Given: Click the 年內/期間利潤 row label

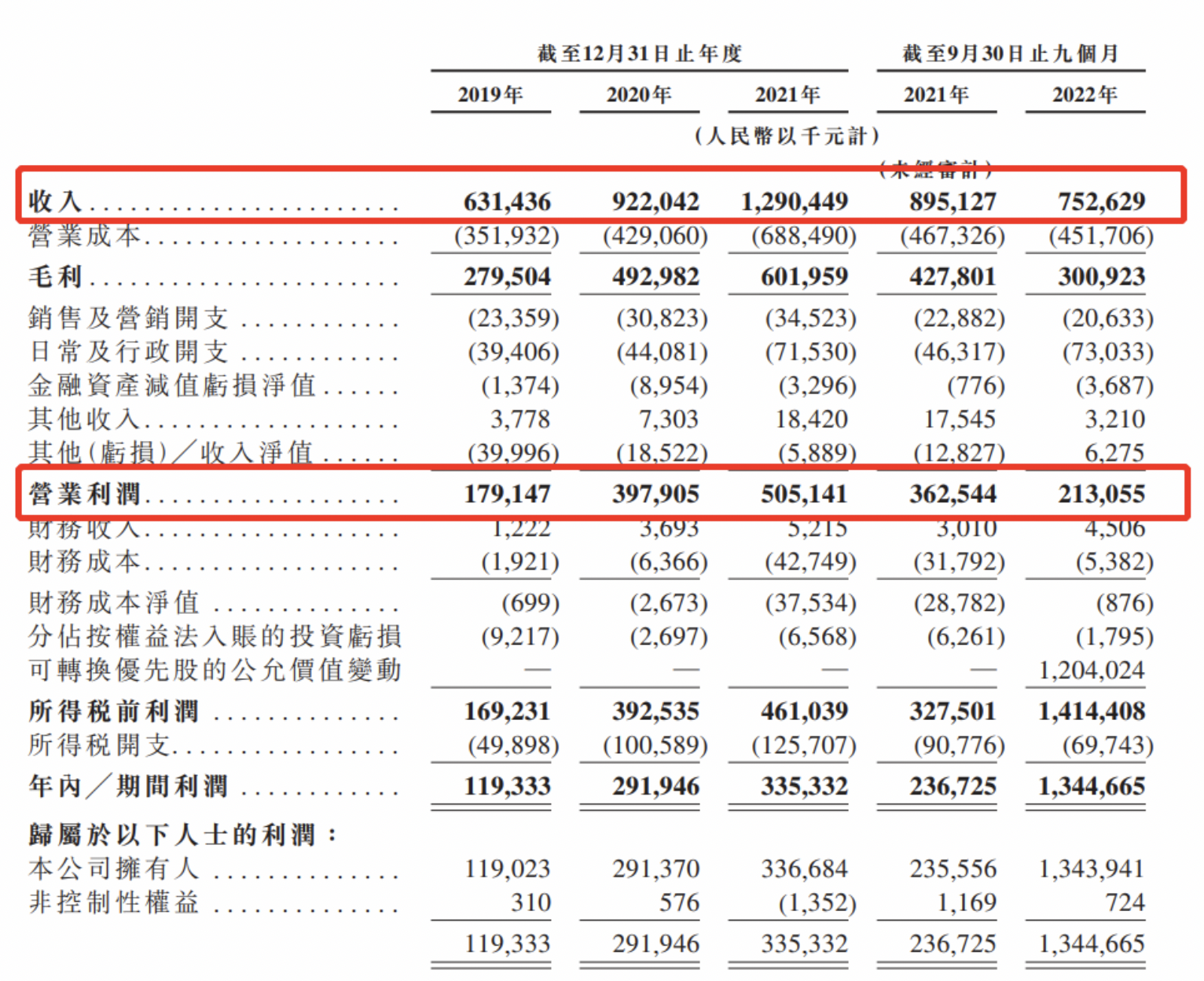Looking at the screenshot, I should point(128,786).
